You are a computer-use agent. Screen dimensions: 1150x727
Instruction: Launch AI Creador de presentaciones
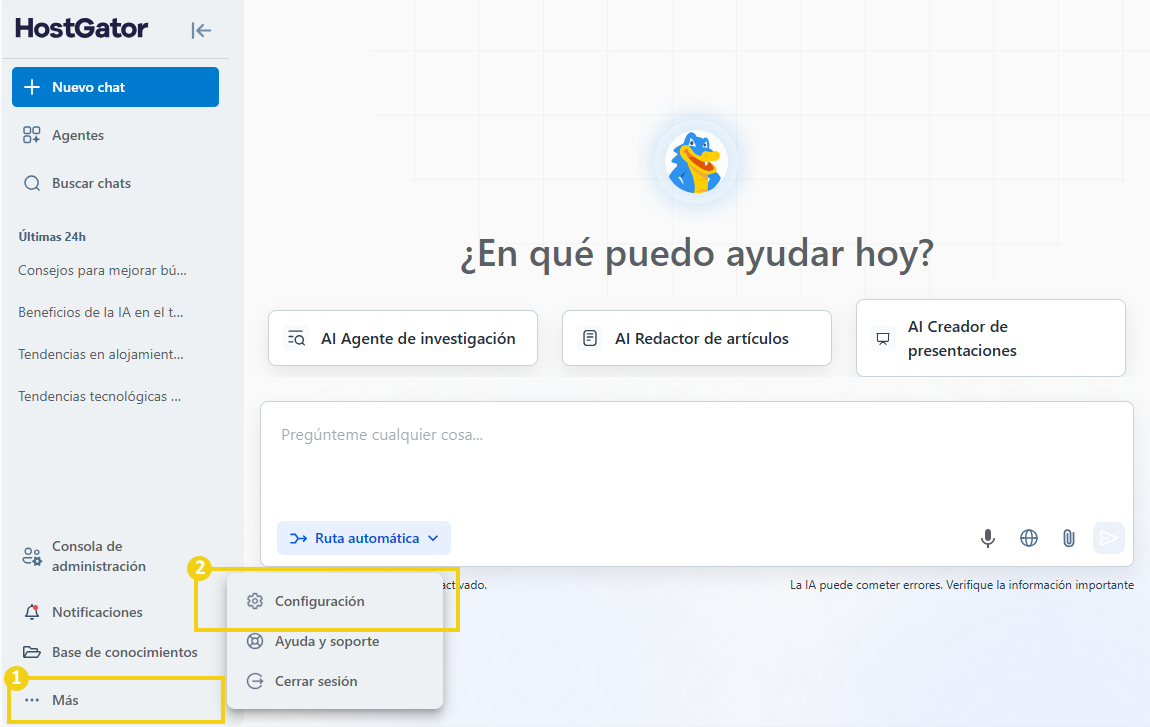pyautogui.click(x=991, y=338)
